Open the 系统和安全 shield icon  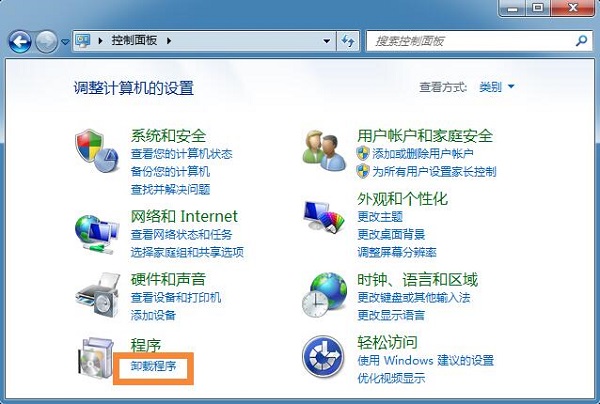click(x=97, y=151)
